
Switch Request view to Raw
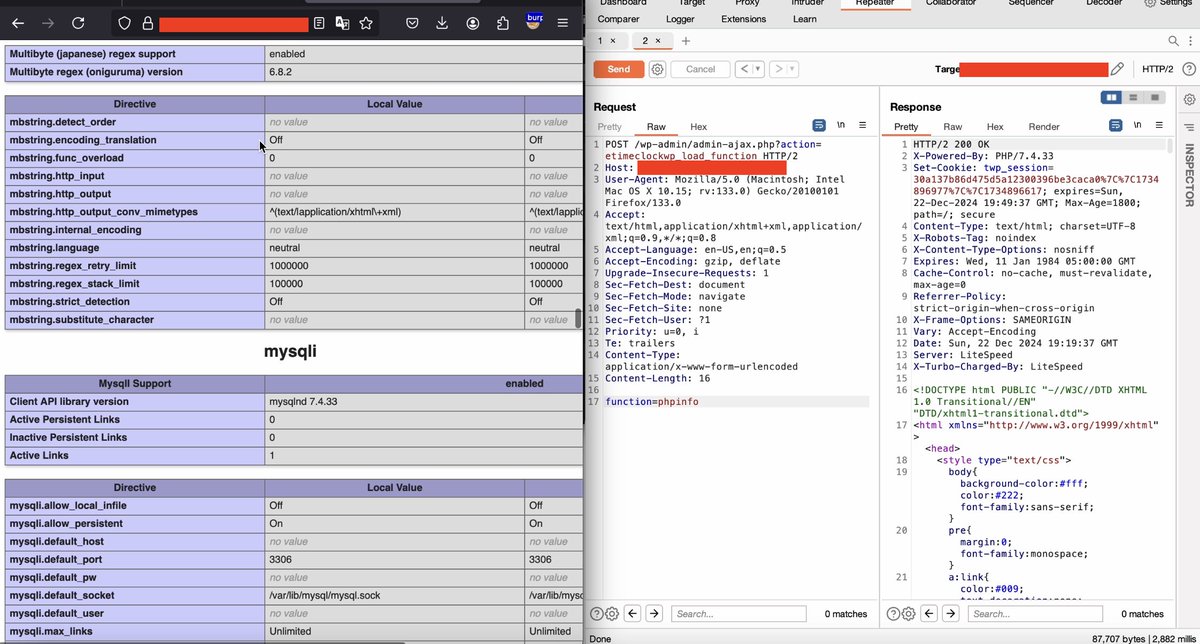click(x=656, y=127)
